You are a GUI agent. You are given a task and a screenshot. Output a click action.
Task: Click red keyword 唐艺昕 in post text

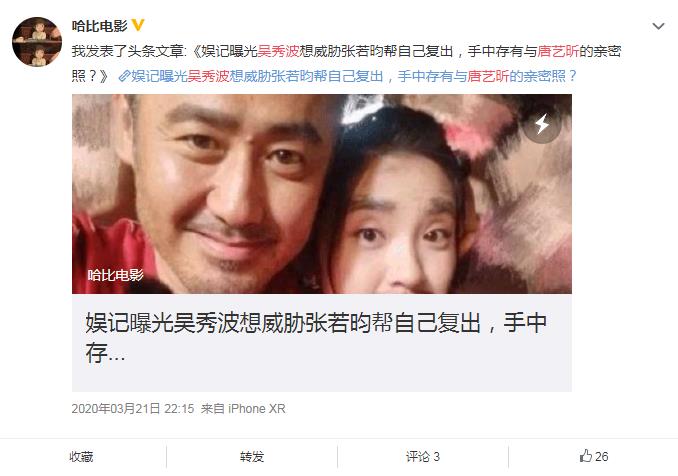coord(558,51)
